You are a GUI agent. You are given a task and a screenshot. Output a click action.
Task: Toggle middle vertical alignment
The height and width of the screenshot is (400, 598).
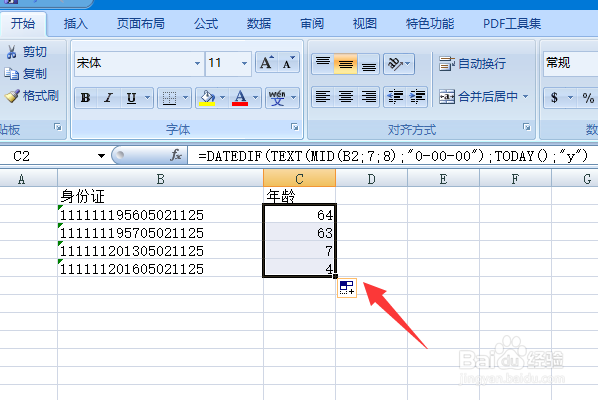pyautogui.click(x=346, y=64)
